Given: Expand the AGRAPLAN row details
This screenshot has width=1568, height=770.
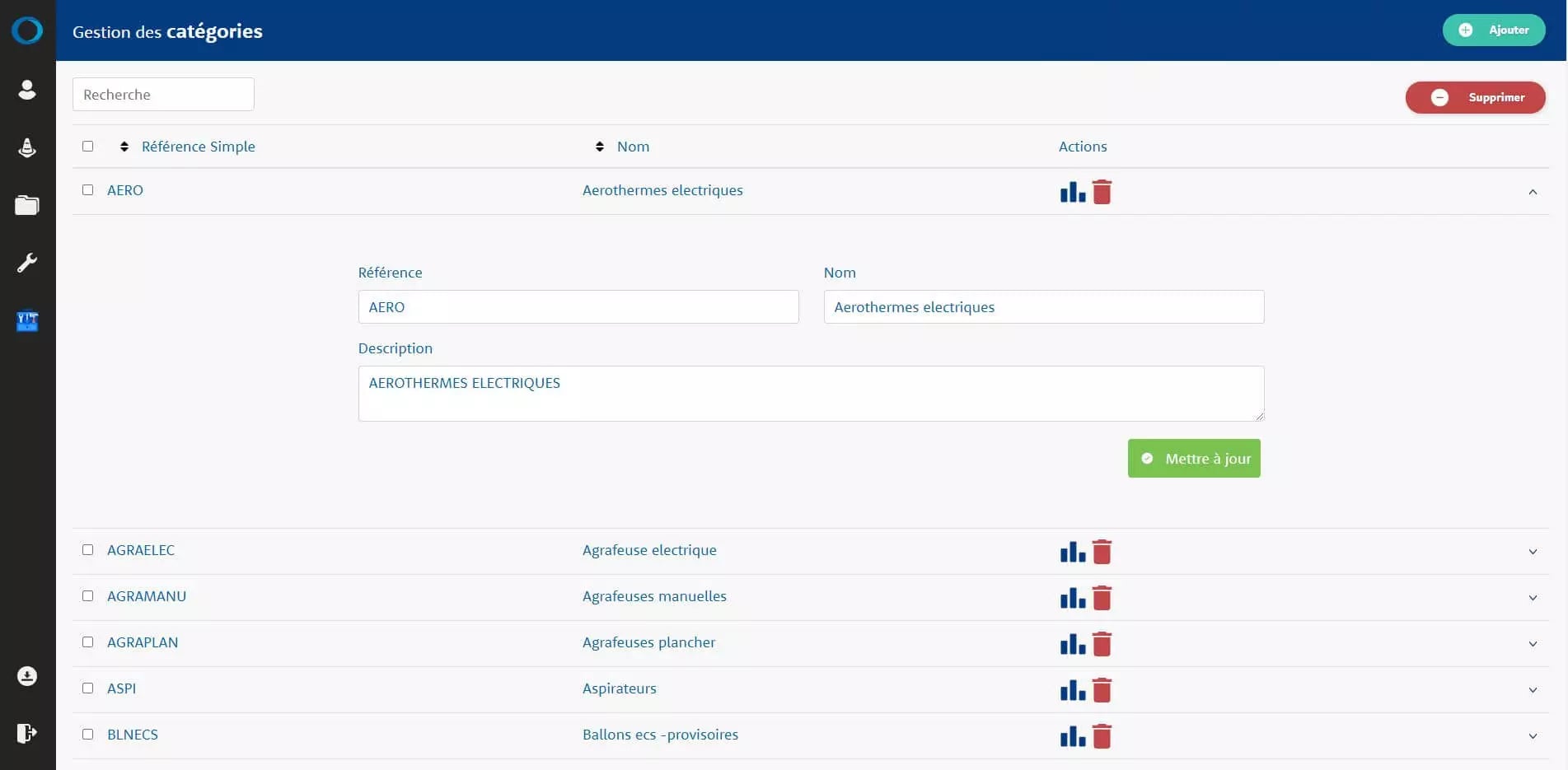Looking at the screenshot, I should click(1533, 644).
